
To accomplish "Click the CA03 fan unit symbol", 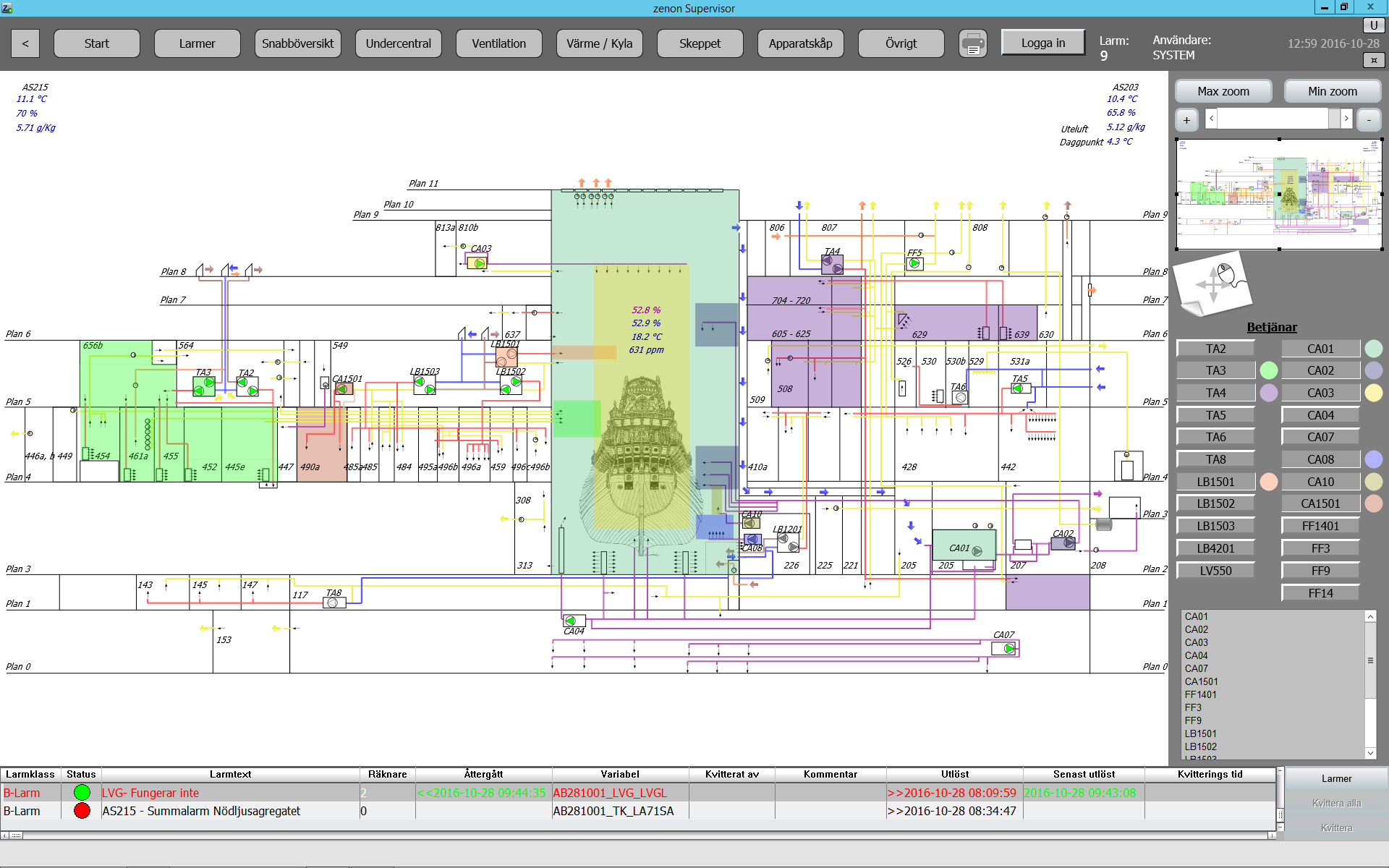I will coord(477,263).
